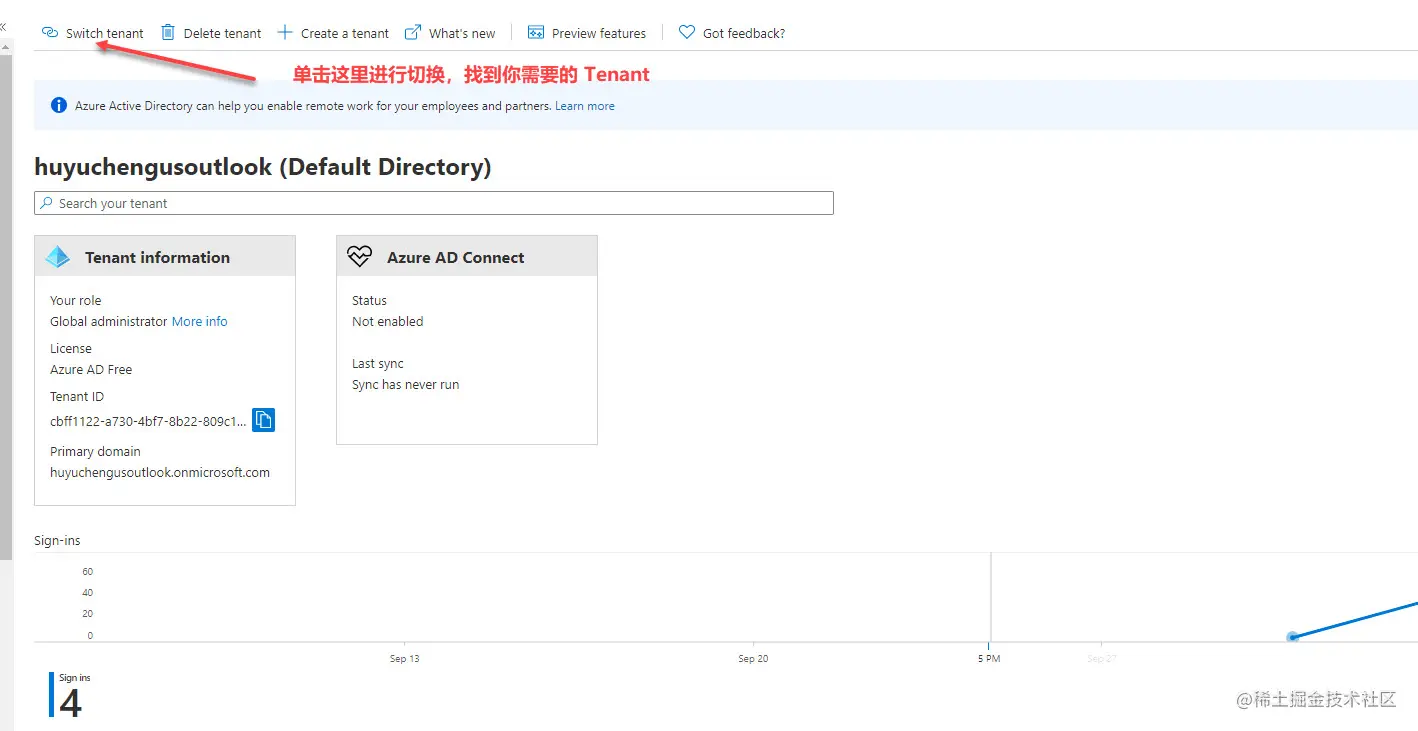1418x731 pixels.
Task: Select the Azure AD Connect card header
Action: coord(467,256)
